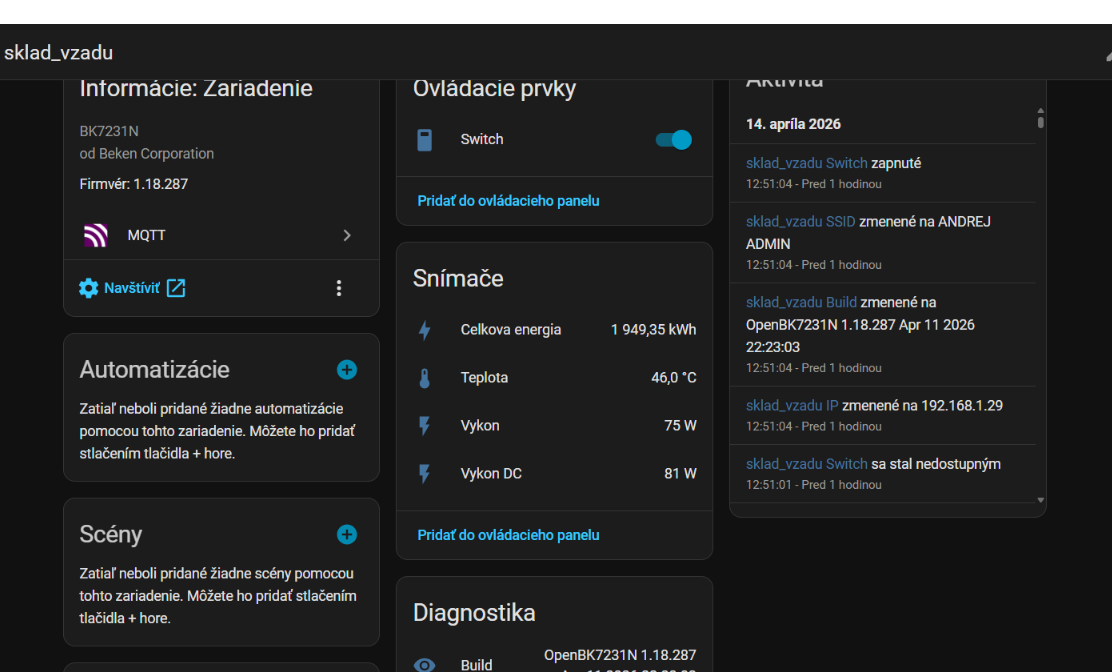
Task: Click Pridať do ovládacieho panelu under Switch
Action: (508, 201)
